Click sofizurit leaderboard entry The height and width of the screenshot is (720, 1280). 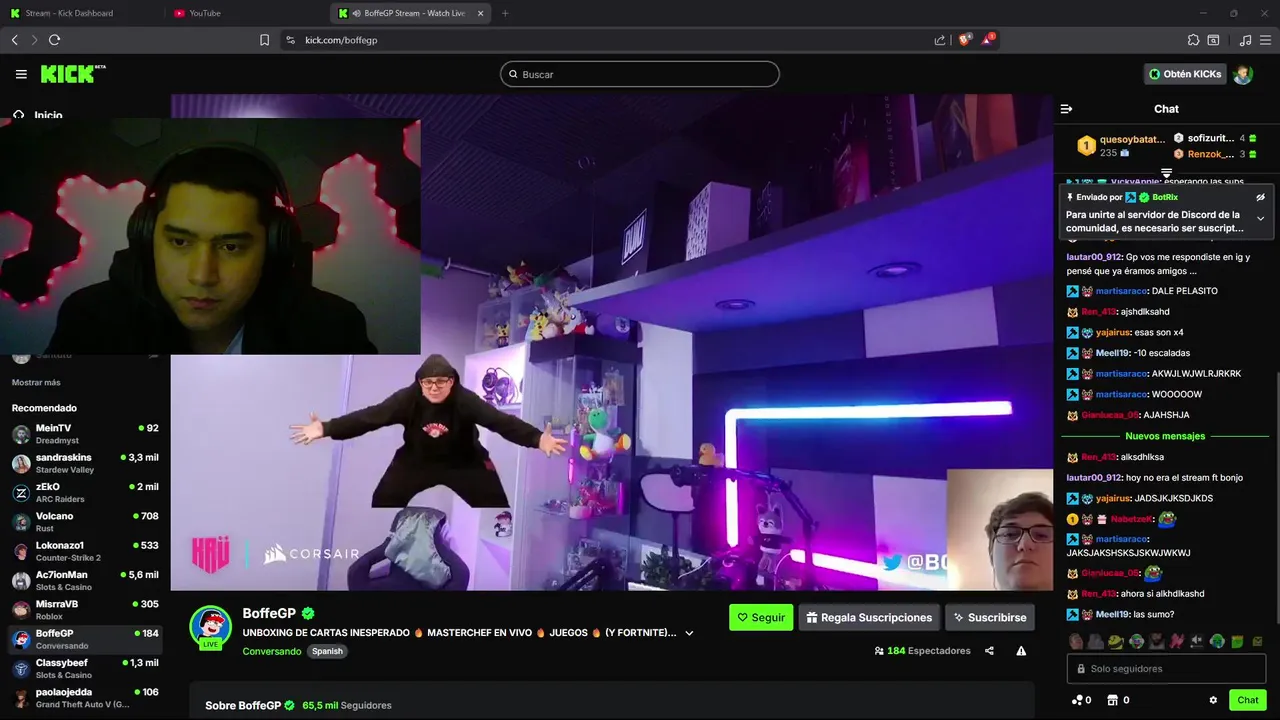[1214, 138]
